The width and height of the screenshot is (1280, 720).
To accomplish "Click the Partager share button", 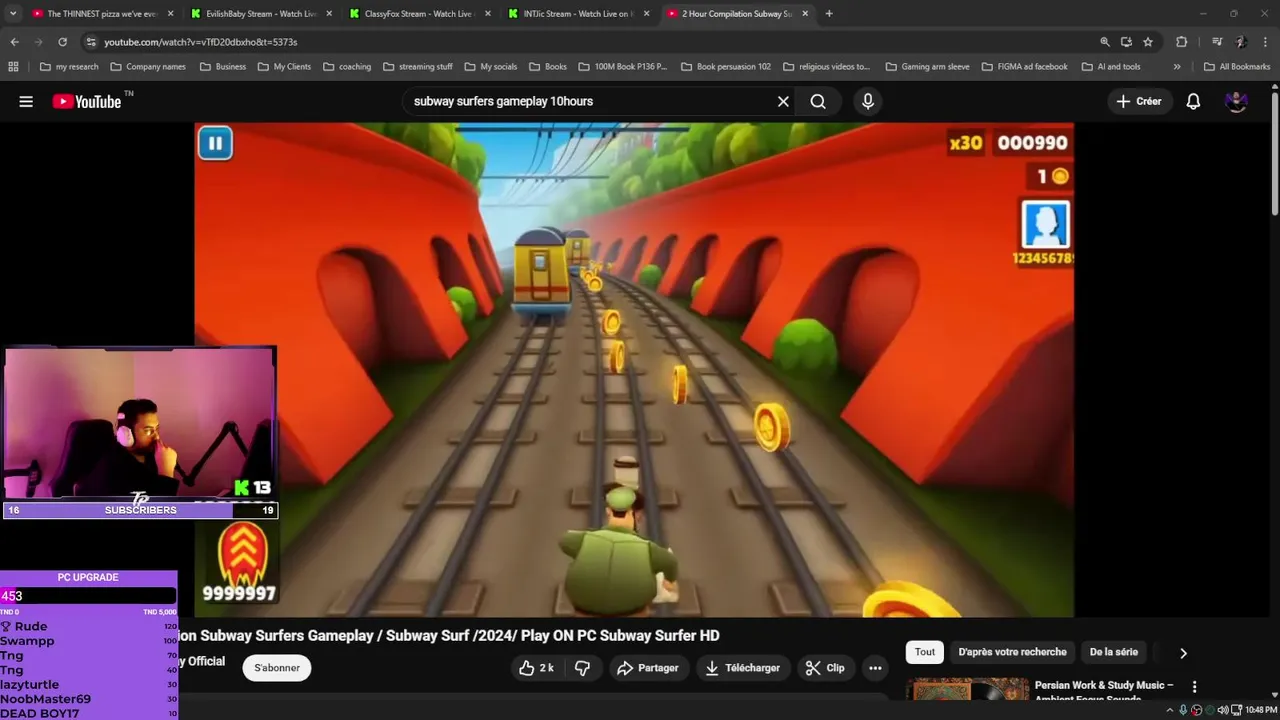I will click(x=647, y=668).
